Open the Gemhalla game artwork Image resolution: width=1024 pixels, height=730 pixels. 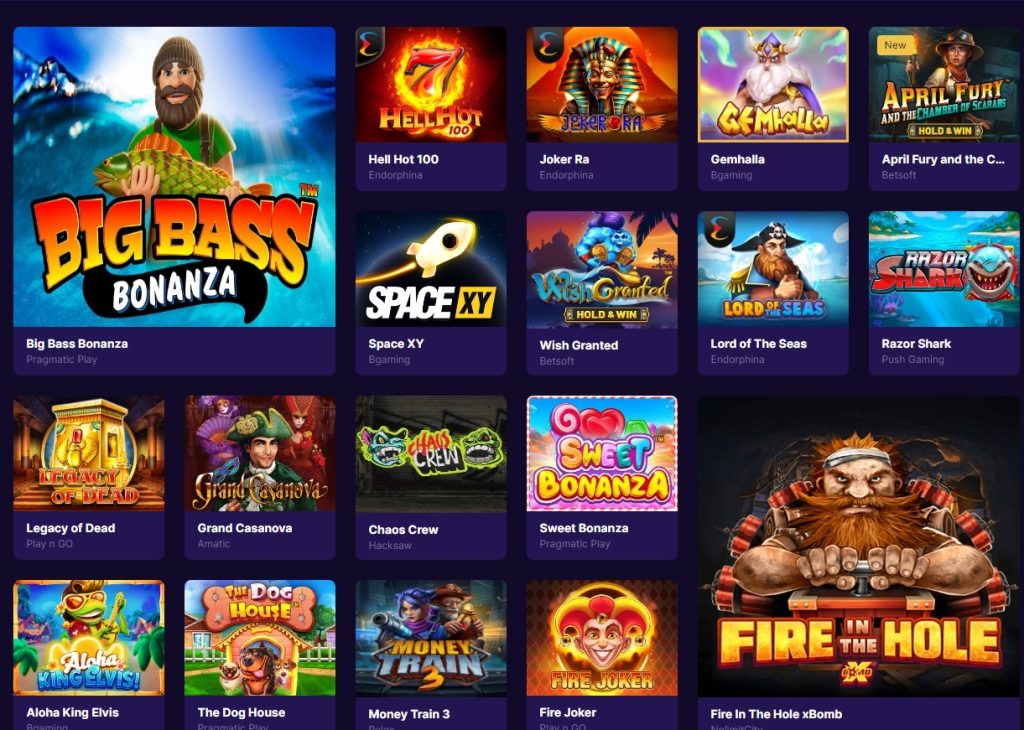pos(773,84)
